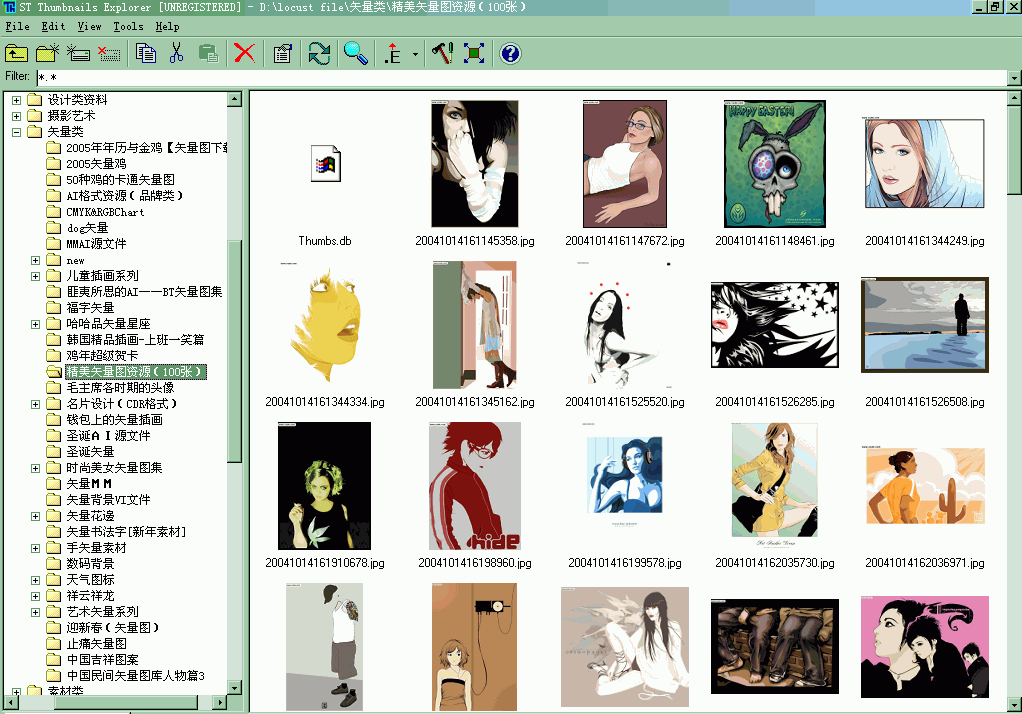This screenshot has height=714, width=1022.
Task: Click the folder tree scroll-down arrow
Action: (235, 687)
